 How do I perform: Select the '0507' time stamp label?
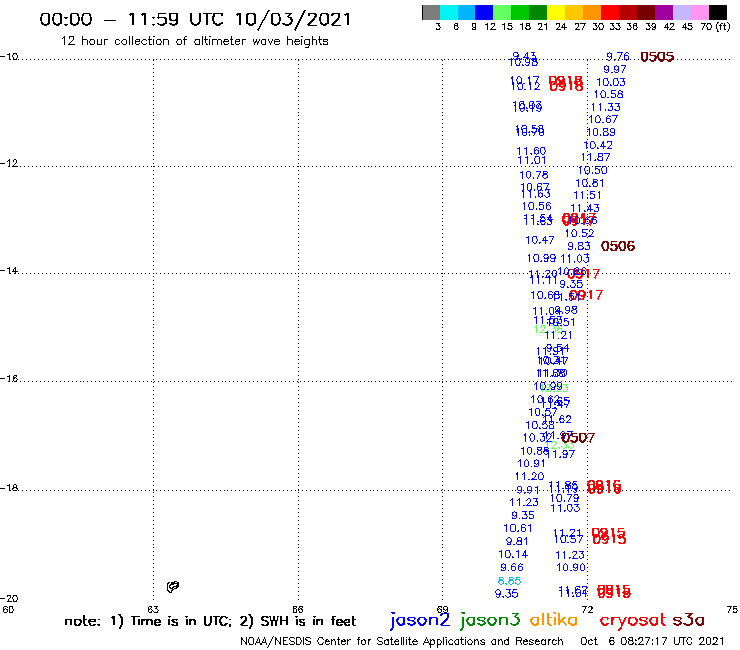tap(578, 438)
